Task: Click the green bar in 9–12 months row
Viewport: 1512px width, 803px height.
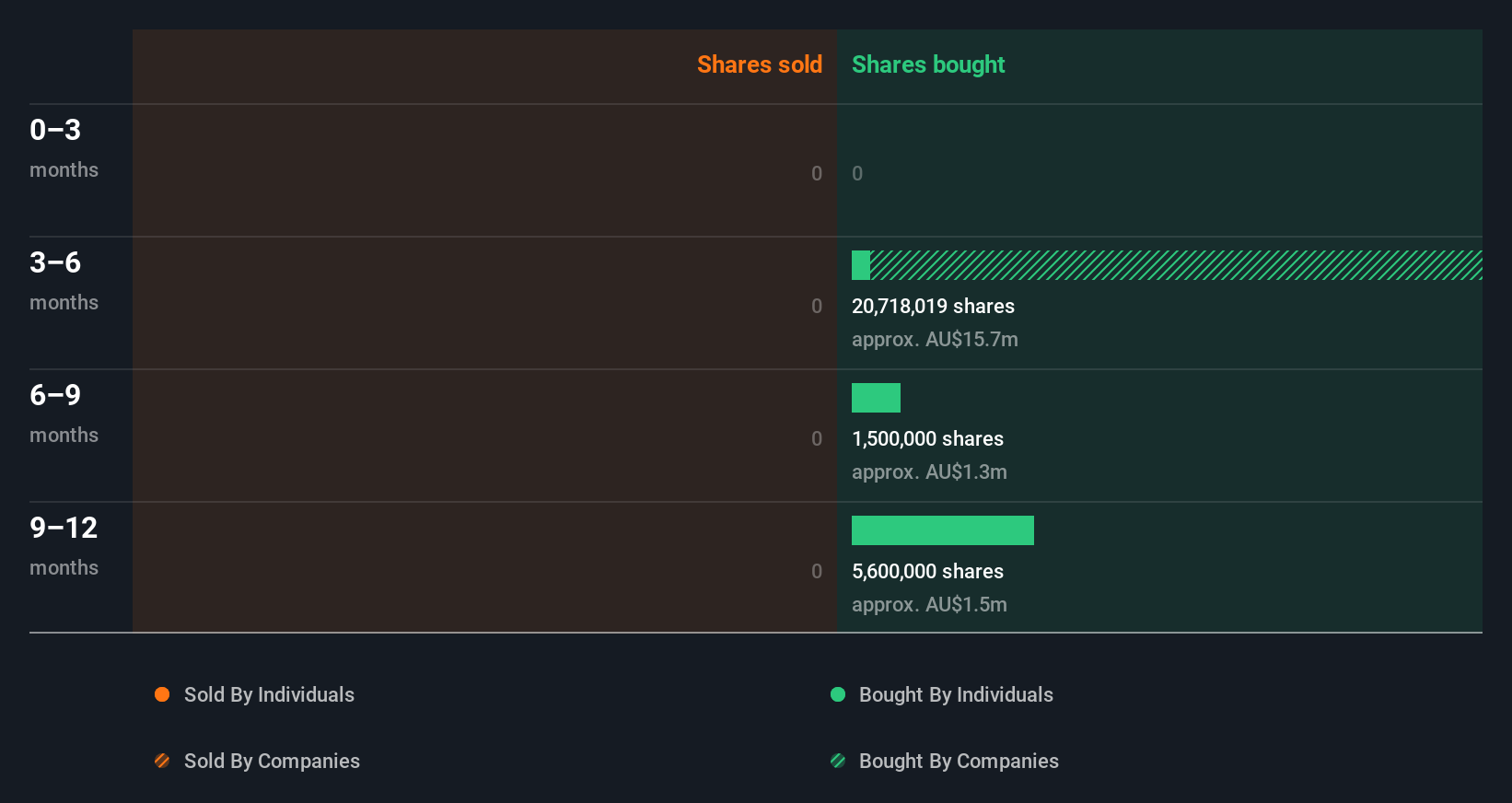Action: click(x=943, y=530)
